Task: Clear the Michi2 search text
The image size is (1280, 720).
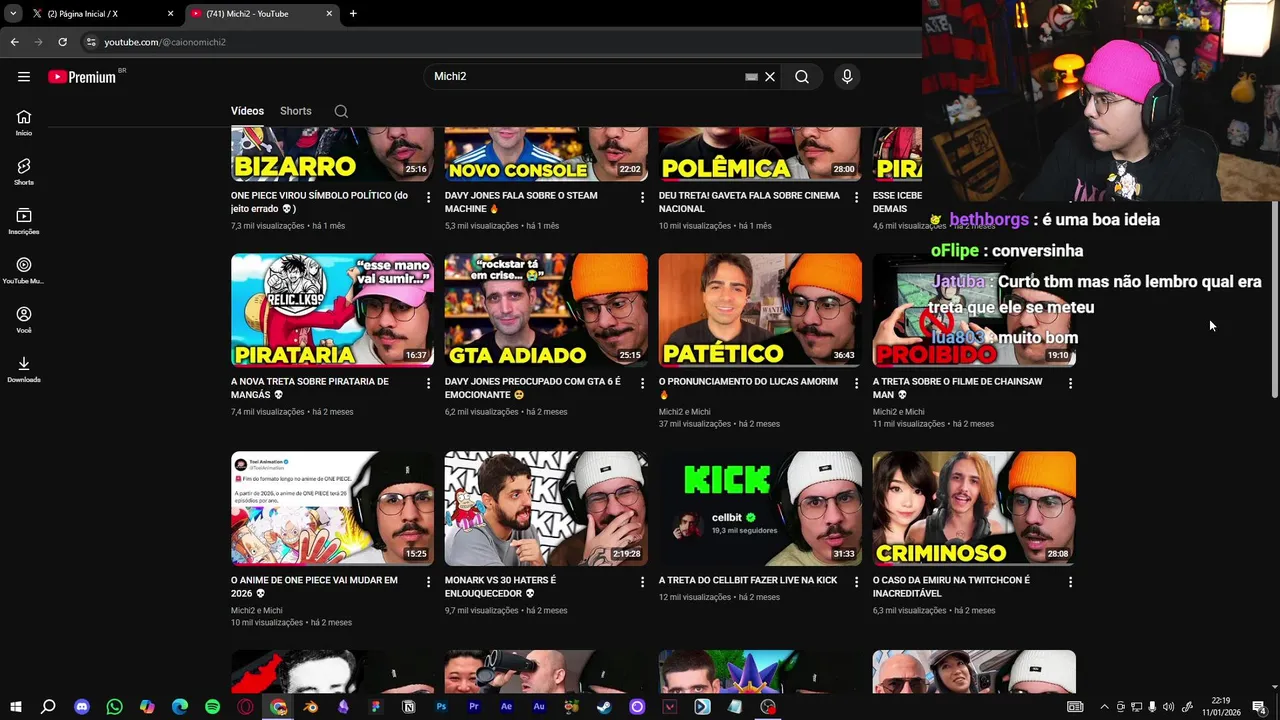Action: [770, 77]
